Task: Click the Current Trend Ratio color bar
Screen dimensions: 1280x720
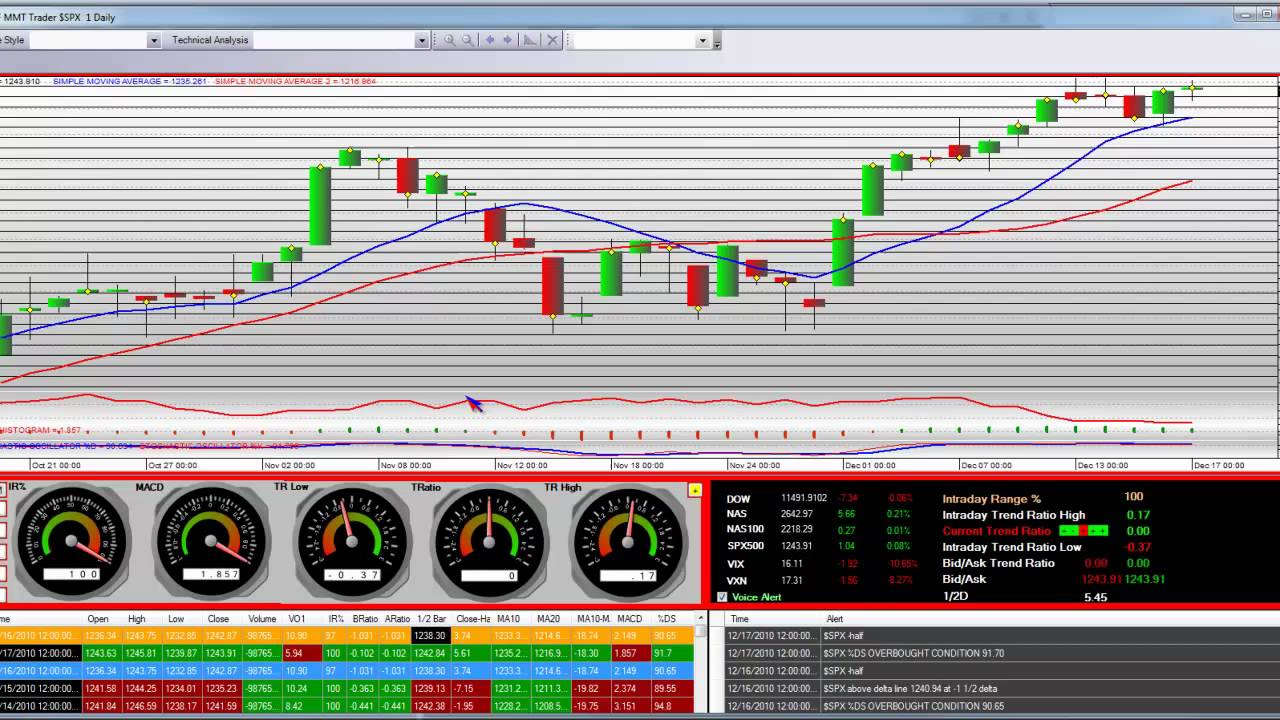Action: click(x=1083, y=531)
